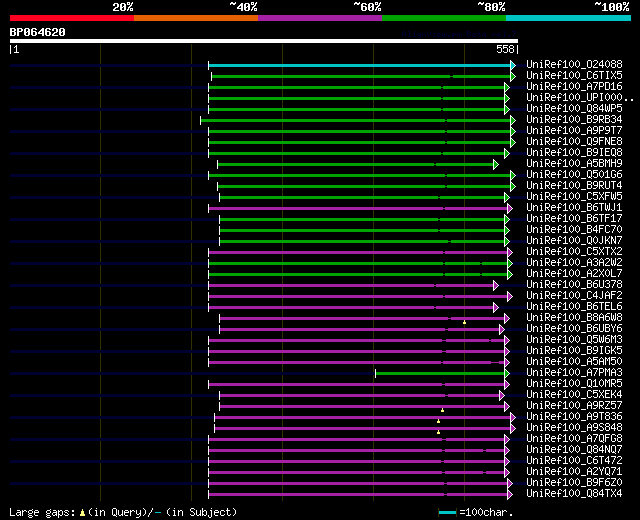Click the UniRef100_B6TWJ1 label

coord(574,208)
